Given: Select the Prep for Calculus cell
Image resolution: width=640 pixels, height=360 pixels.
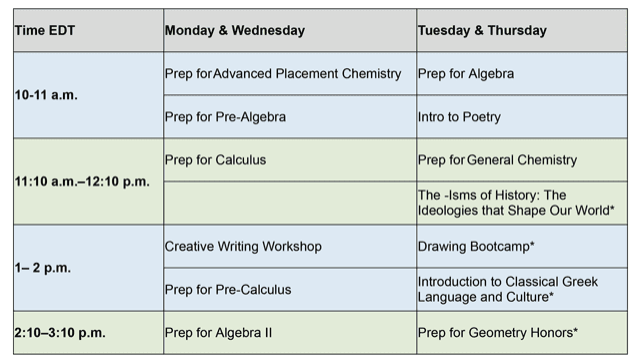Looking at the screenshot, I should [x=290, y=160].
